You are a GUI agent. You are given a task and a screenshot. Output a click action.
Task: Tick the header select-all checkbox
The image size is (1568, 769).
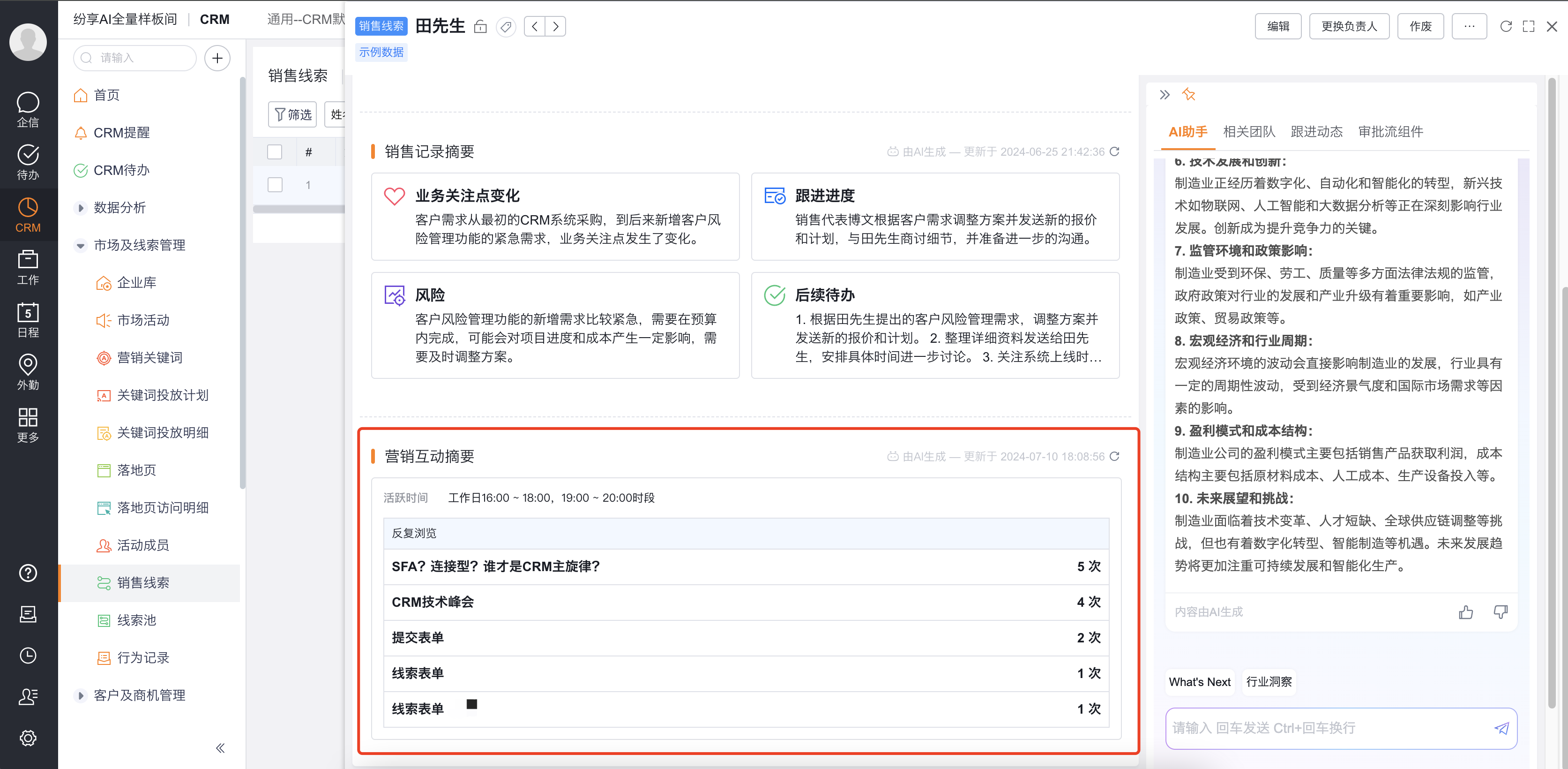tap(275, 151)
